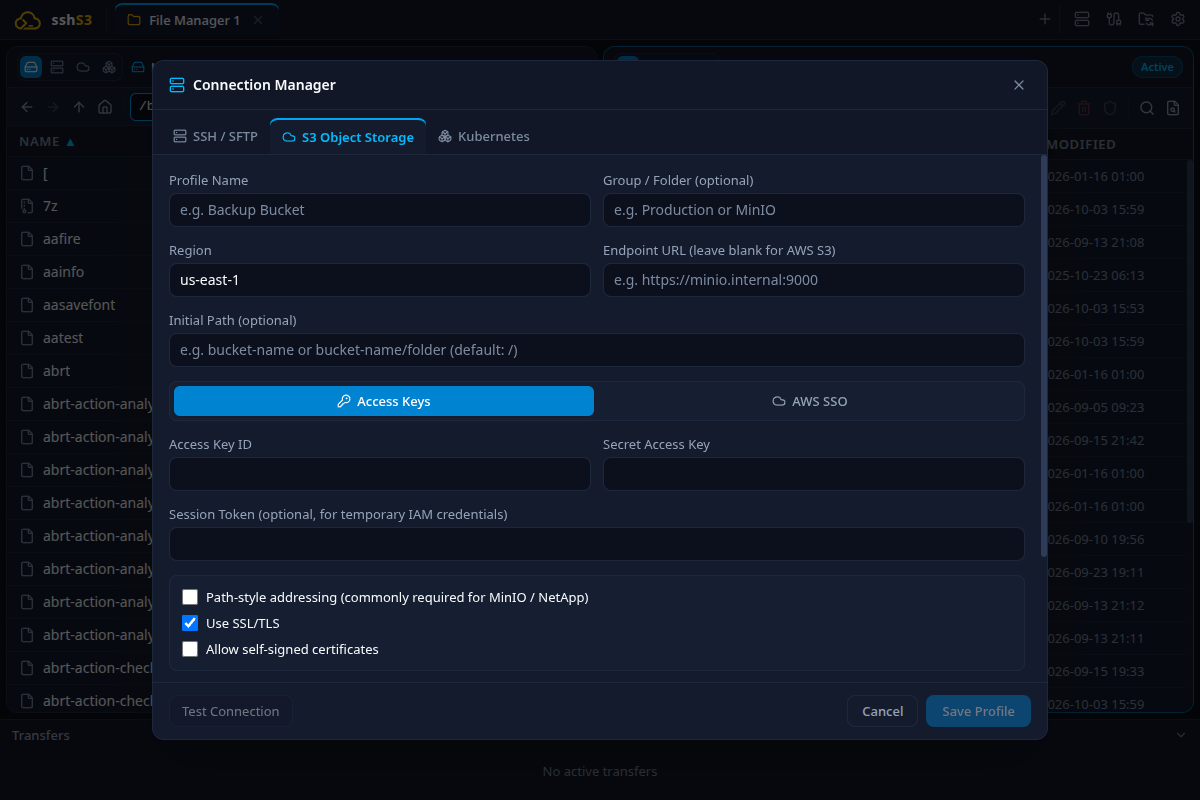The image size is (1200, 800).
Task: Enable path-style addressing checkbox
Action: tap(190, 597)
